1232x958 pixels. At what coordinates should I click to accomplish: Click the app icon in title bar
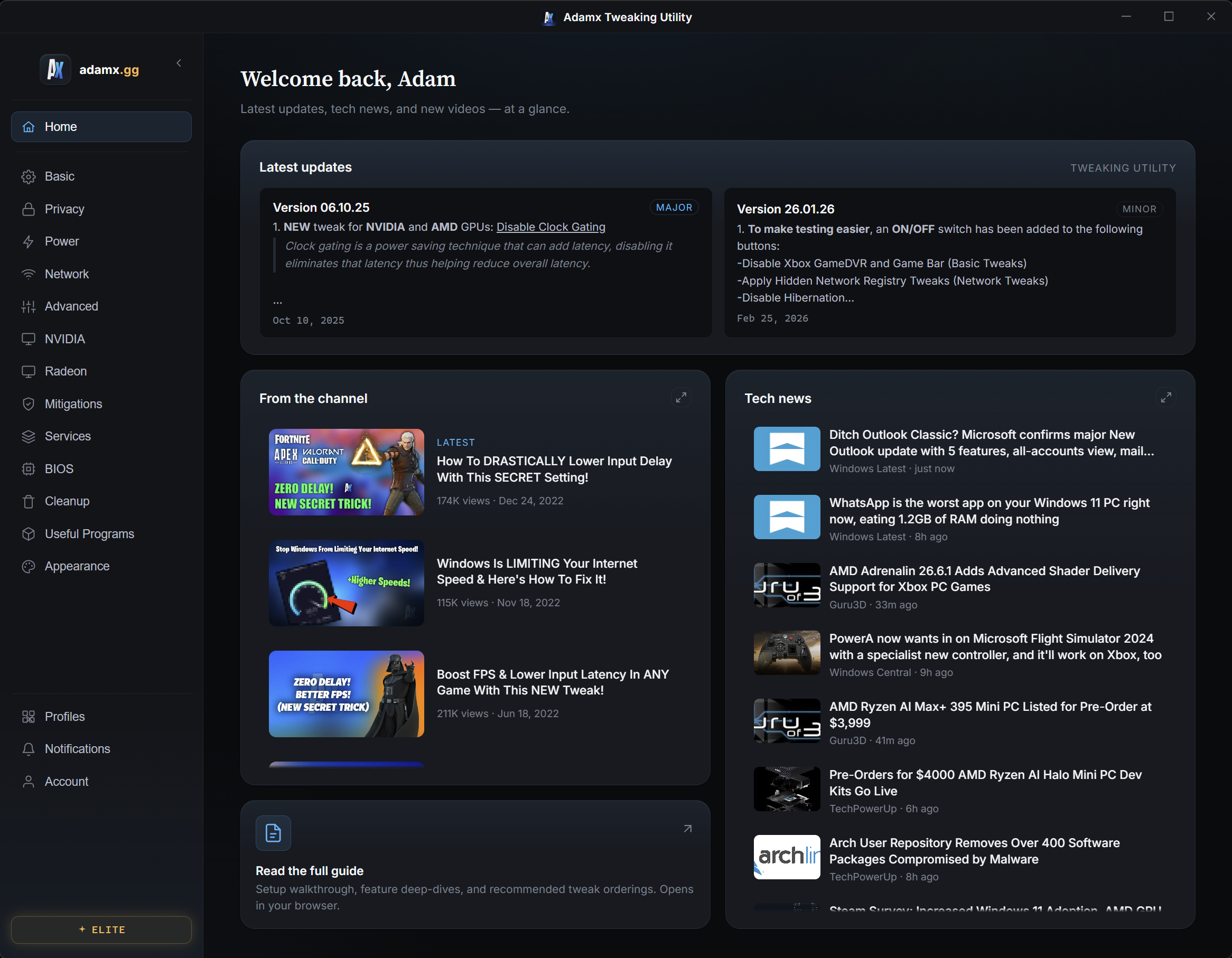(x=548, y=17)
